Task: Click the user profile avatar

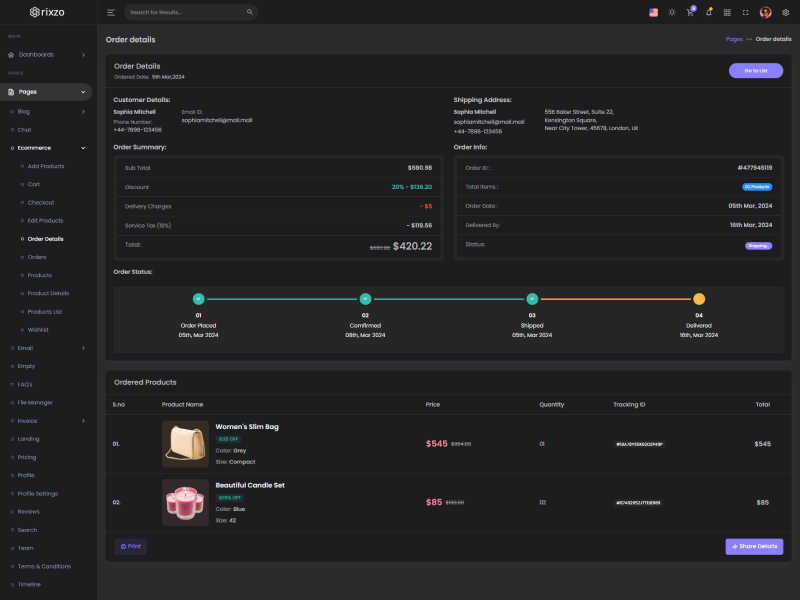Action: pyautogui.click(x=765, y=12)
